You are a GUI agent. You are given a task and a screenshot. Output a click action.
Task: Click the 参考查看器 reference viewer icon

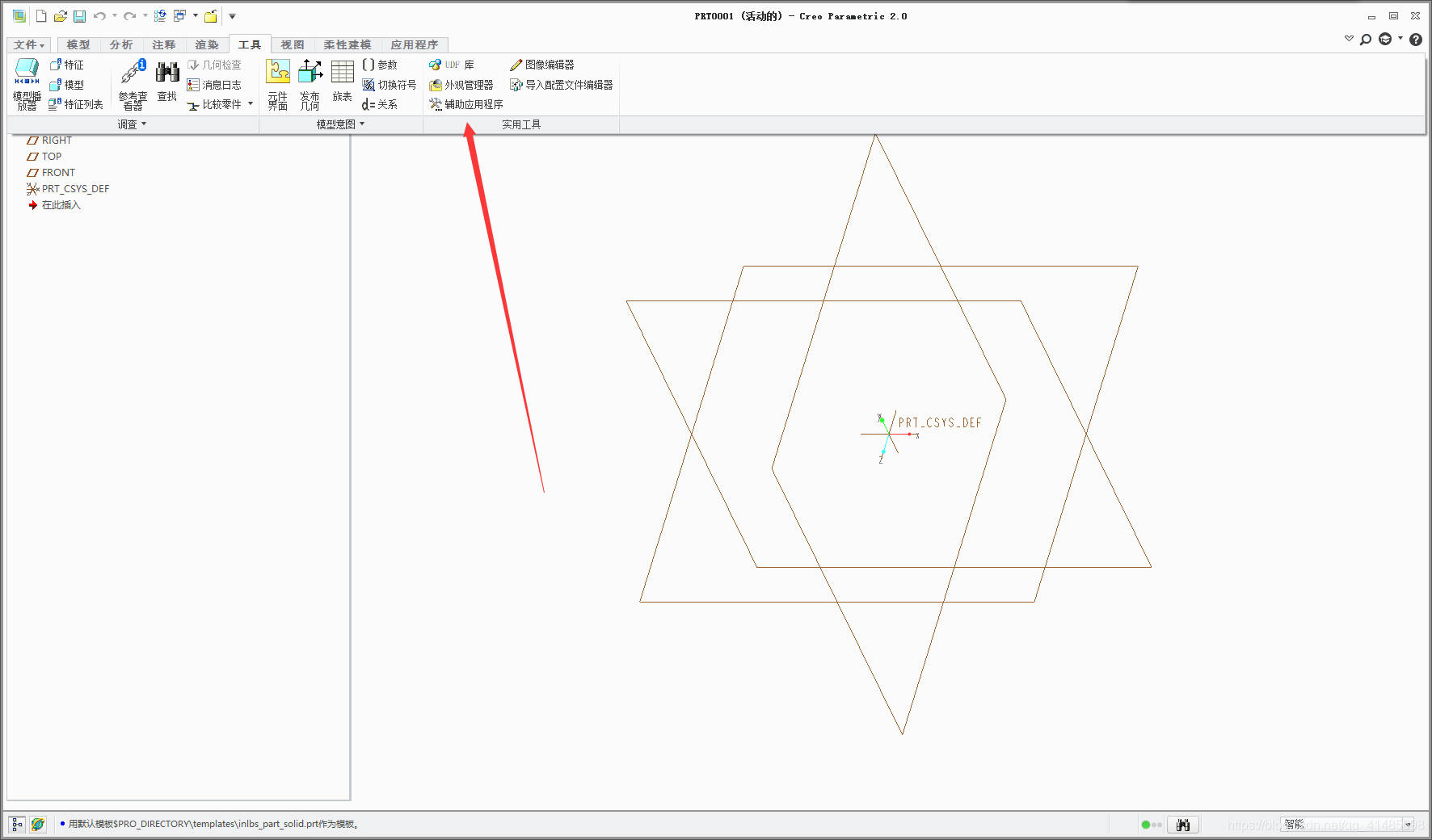click(133, 83)
